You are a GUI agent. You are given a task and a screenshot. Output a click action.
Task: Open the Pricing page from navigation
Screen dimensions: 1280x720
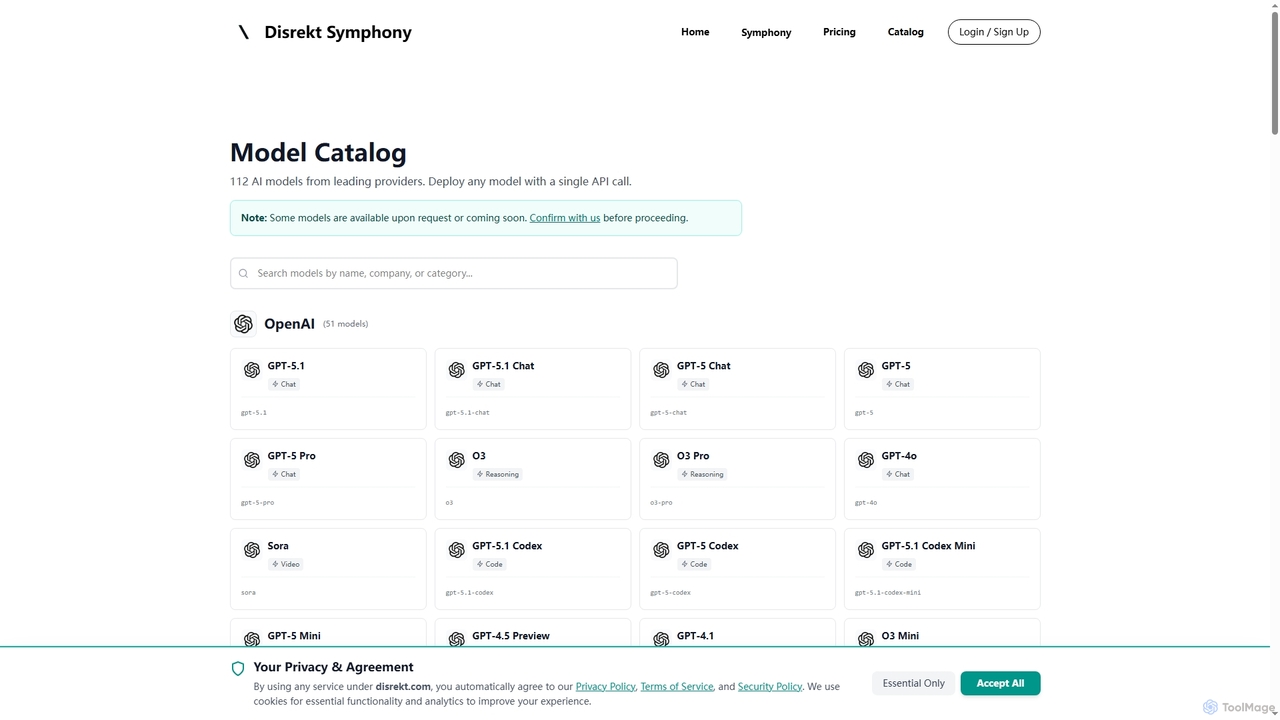pos(839,32)
